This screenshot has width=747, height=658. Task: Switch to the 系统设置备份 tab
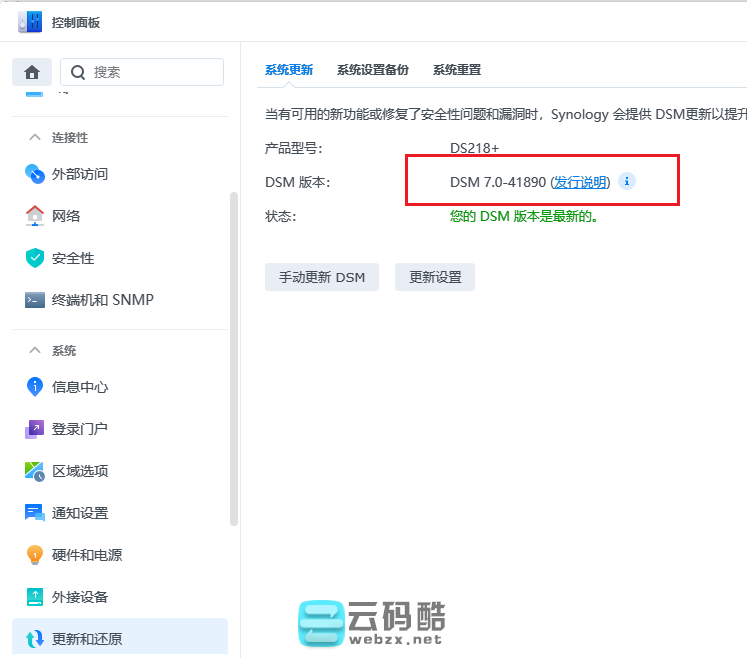[372, 70]
